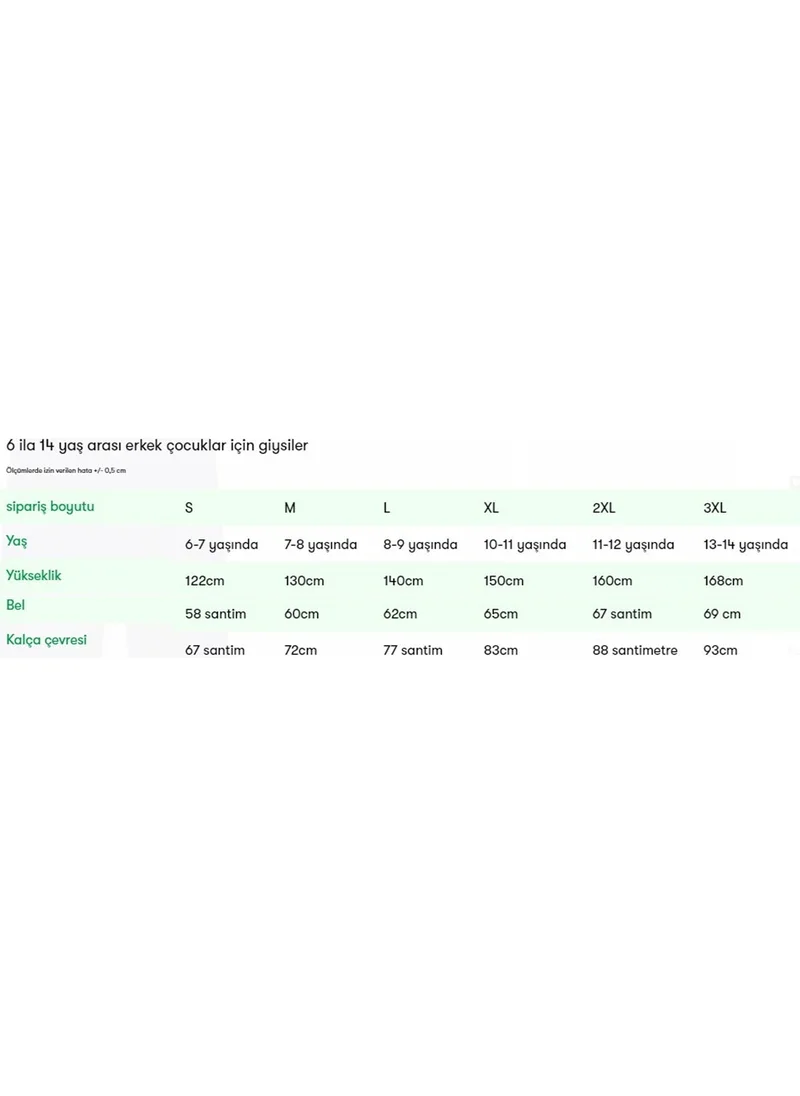Click the '58 santim' waist value
The width and height of the screenshot is (800, 1096).
pos(215,614)
